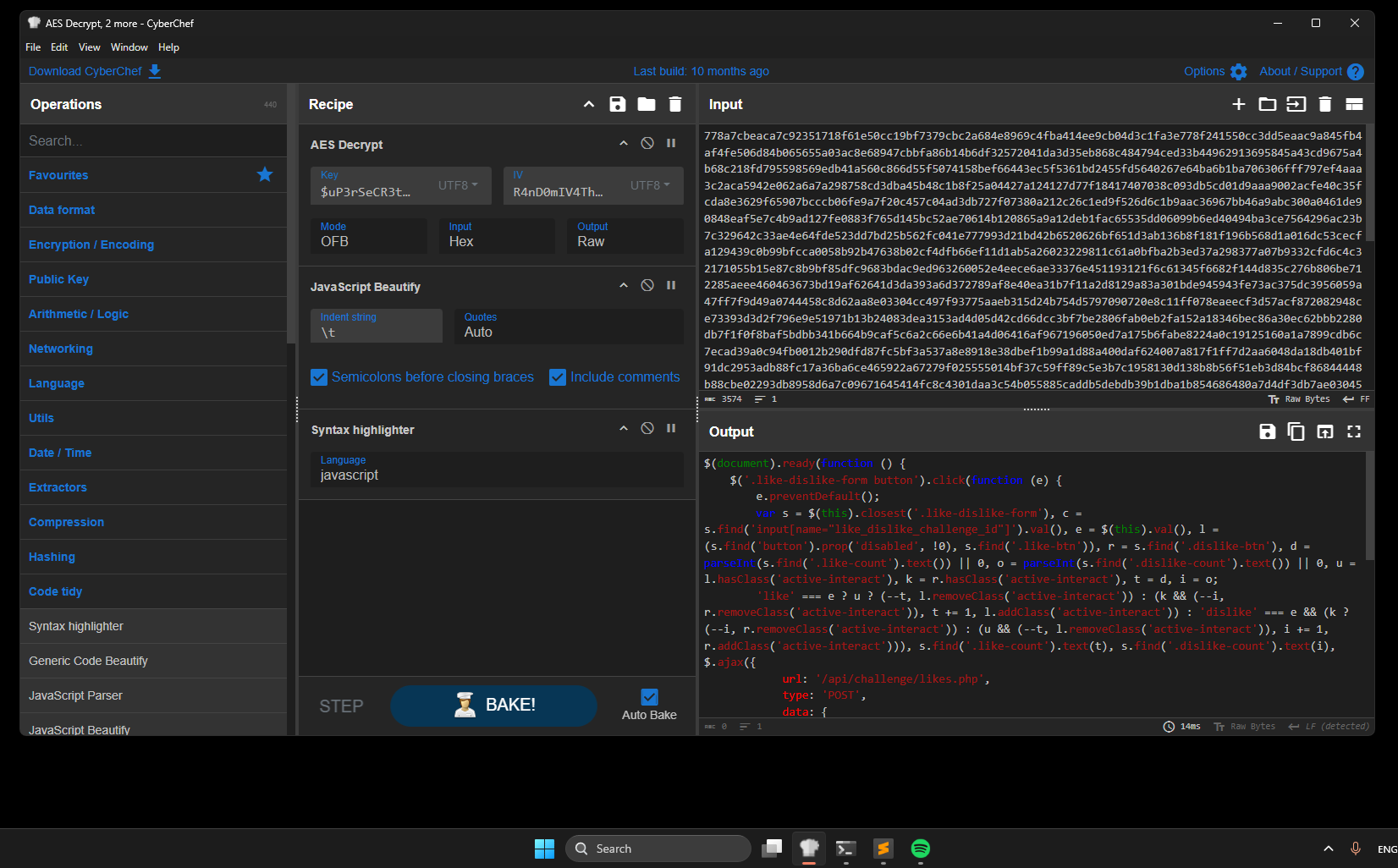Add a new input tab
1398x868 pixels.
click(1239, 104)
